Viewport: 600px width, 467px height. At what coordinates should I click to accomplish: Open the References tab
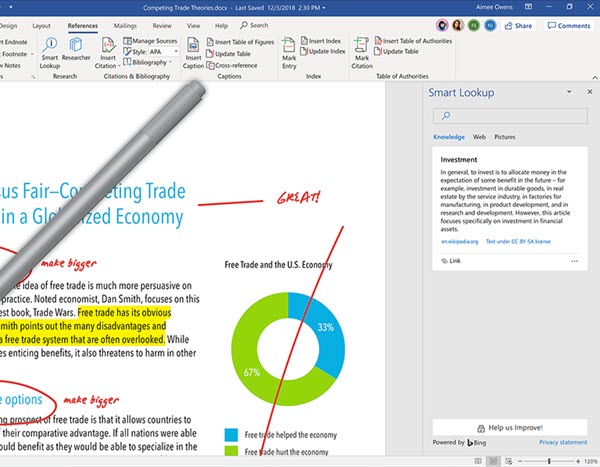click(x=83, y=26)
